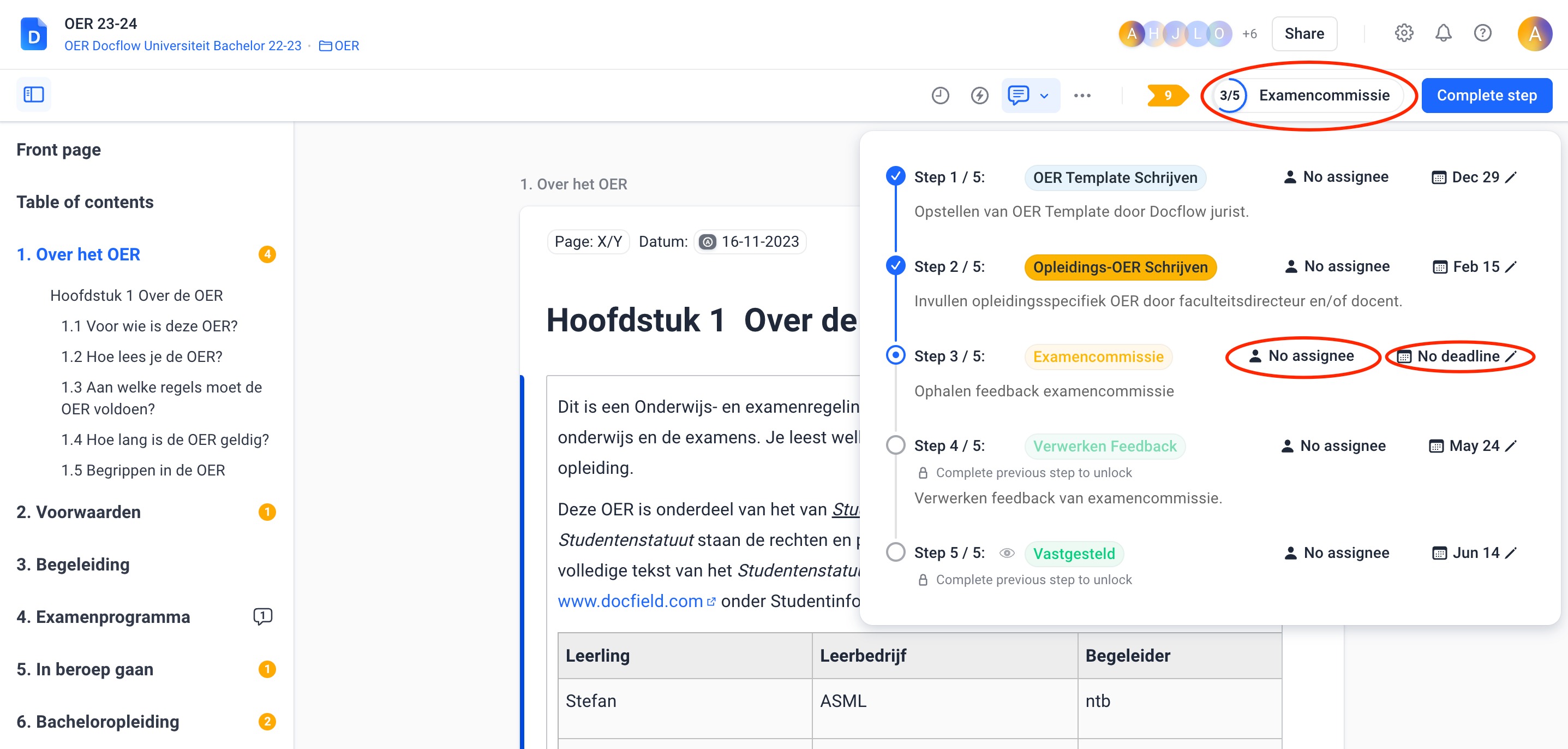Open version history clock icon

pos(940,95)
